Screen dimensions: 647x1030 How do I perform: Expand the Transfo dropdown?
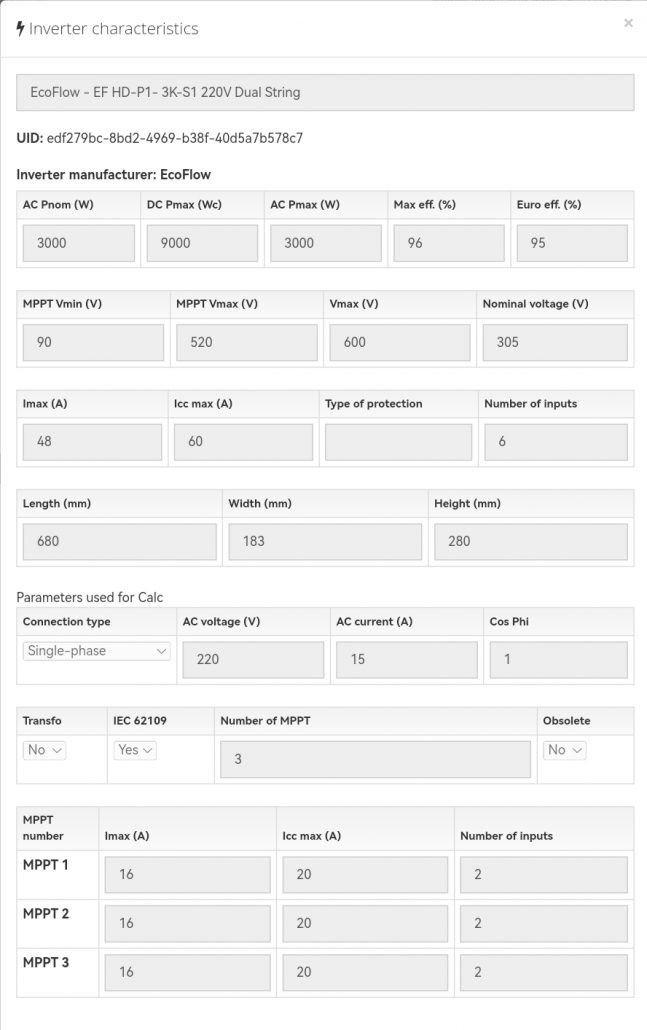44,750
